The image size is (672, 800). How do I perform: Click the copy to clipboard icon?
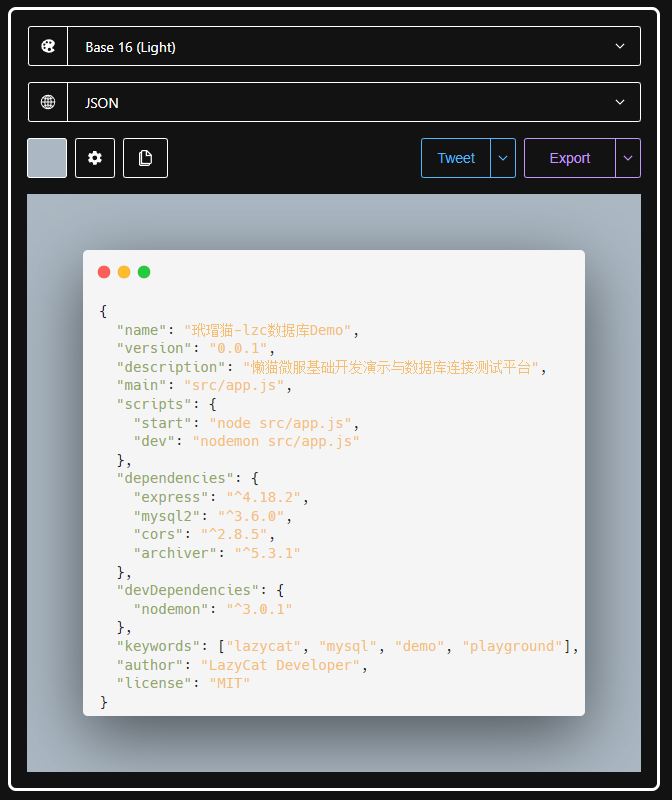click(145, 158)
